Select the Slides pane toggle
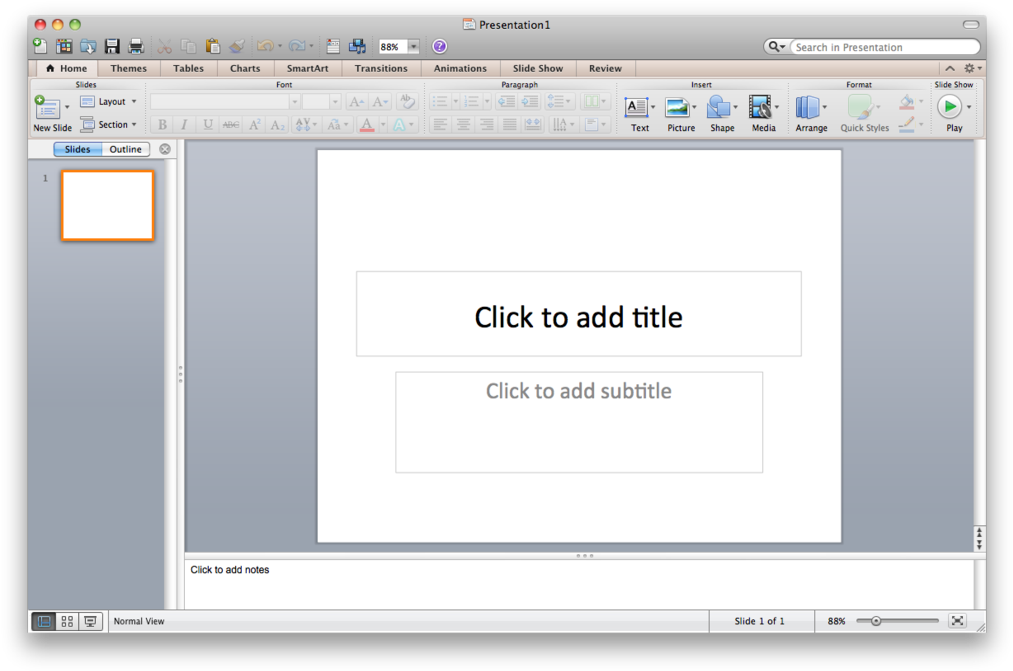The image size is (1013, 671). pyautogui.click(x=77, y=149)
